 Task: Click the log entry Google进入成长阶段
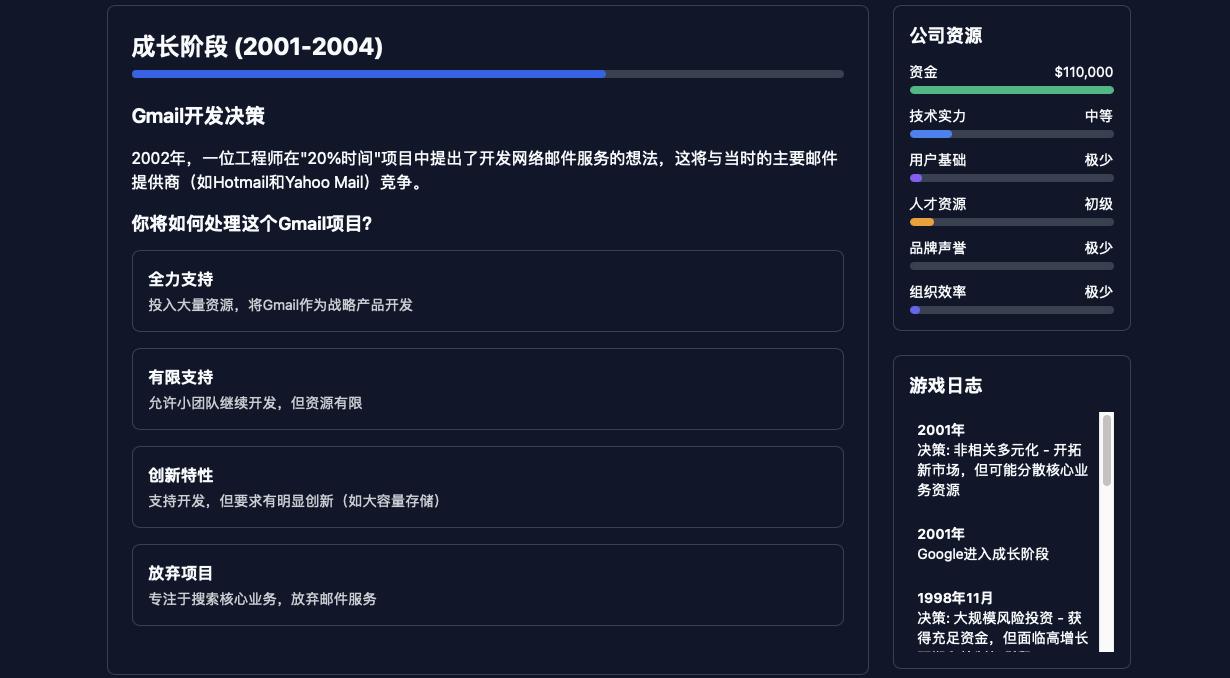point(983,554)
